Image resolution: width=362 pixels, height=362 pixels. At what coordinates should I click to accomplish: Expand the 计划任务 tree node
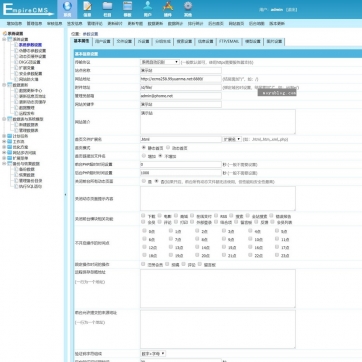pyautogui.click(x=4, y=136)
